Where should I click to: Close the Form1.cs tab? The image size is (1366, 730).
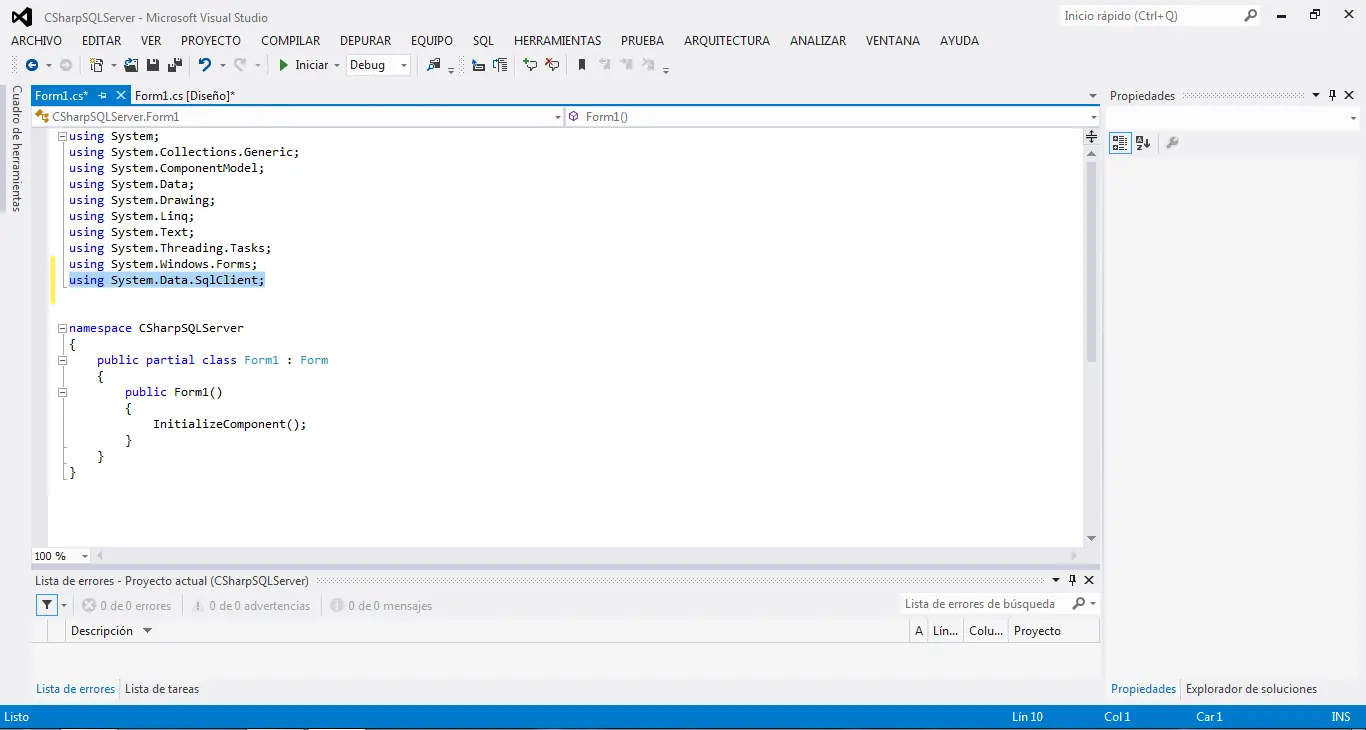click(x=122, y=96)
